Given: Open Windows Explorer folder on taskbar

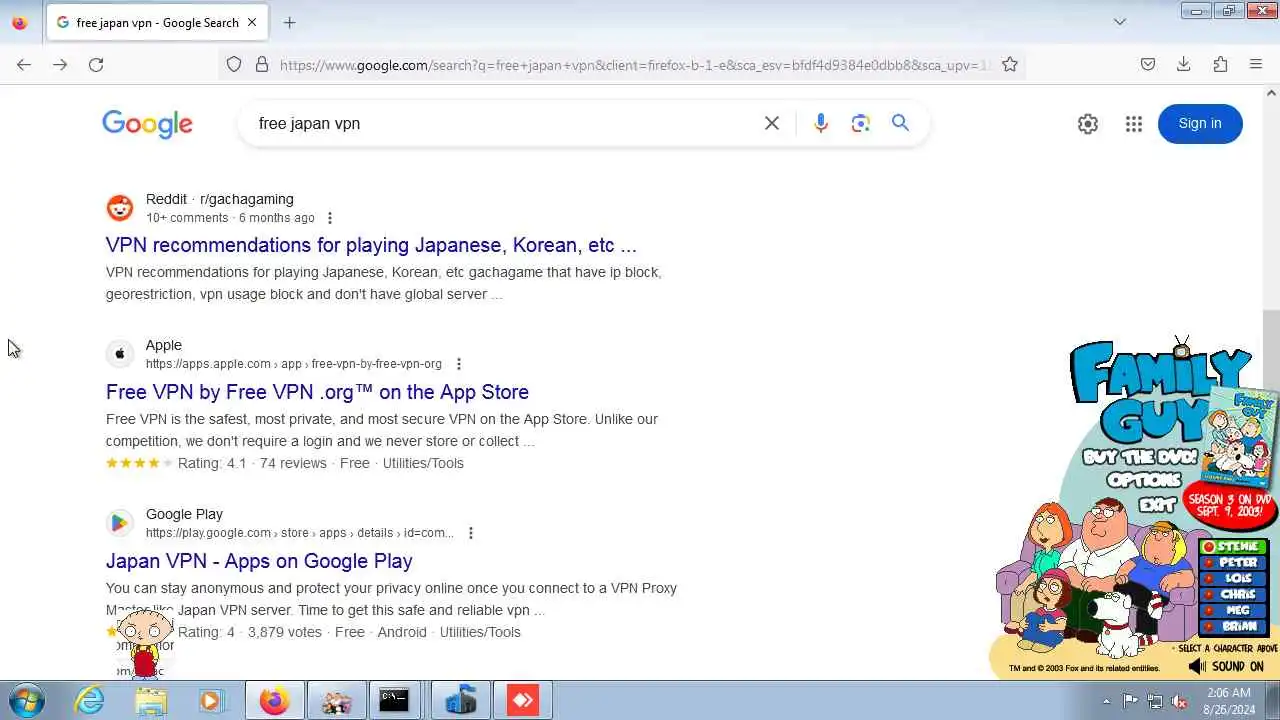Looking at the screenshot, I should click(x=150, y=701).
